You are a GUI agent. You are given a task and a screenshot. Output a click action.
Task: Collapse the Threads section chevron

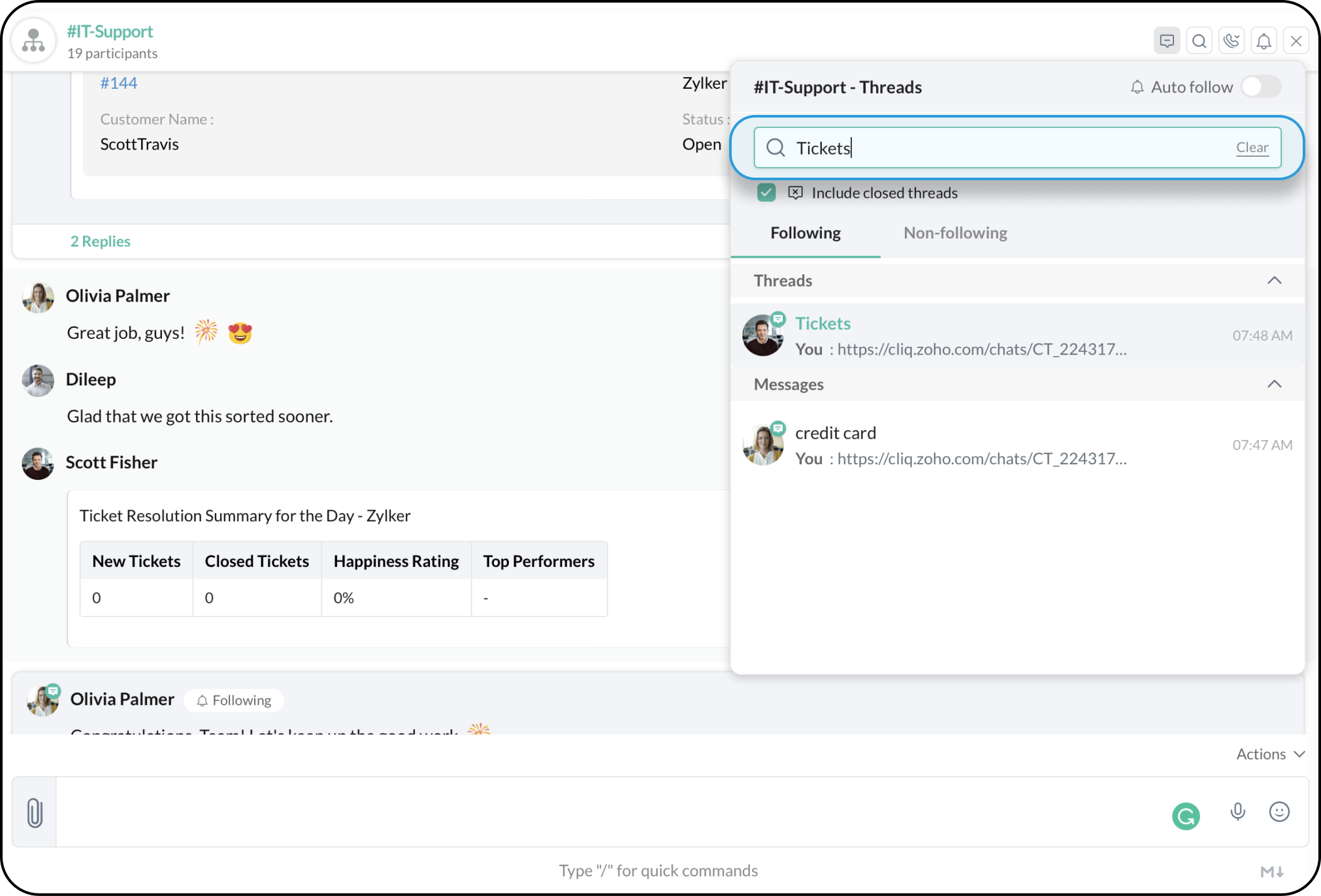click(x=1274, y=281)
